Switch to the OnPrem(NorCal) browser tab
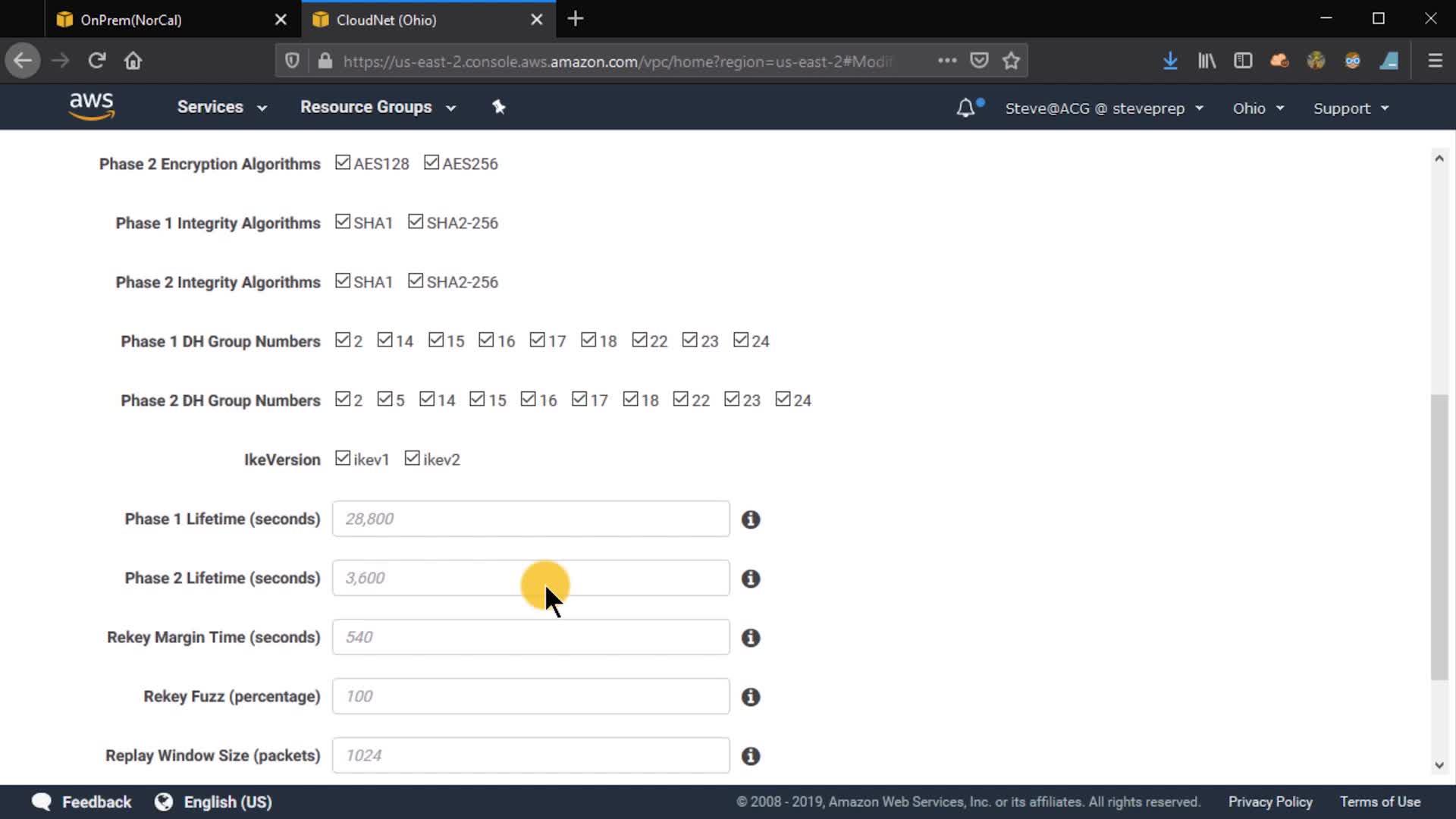 click(131, 20)
